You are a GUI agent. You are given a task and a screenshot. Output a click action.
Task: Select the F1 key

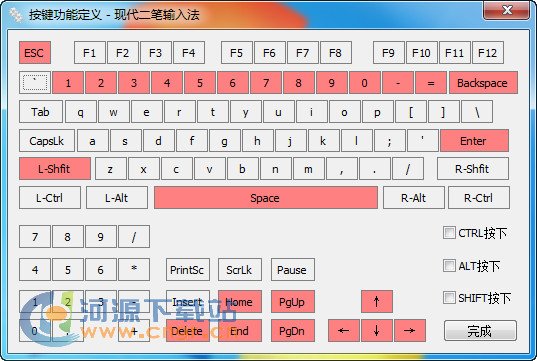[89, 53]
